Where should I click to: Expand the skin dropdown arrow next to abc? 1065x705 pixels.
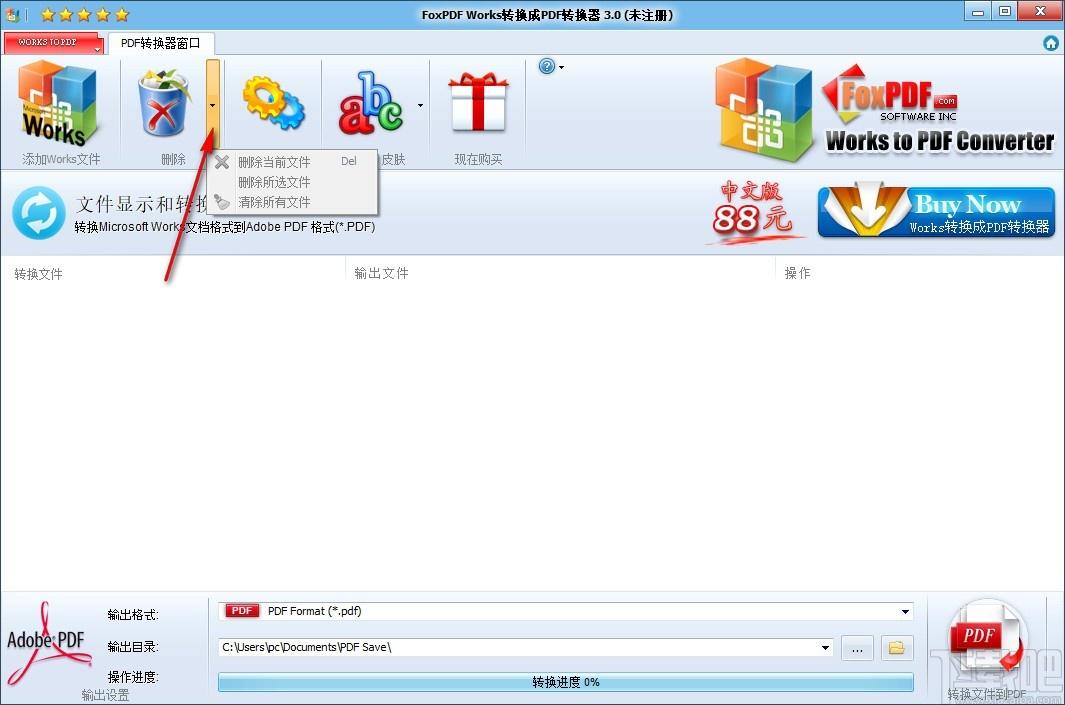coord(420,105)
